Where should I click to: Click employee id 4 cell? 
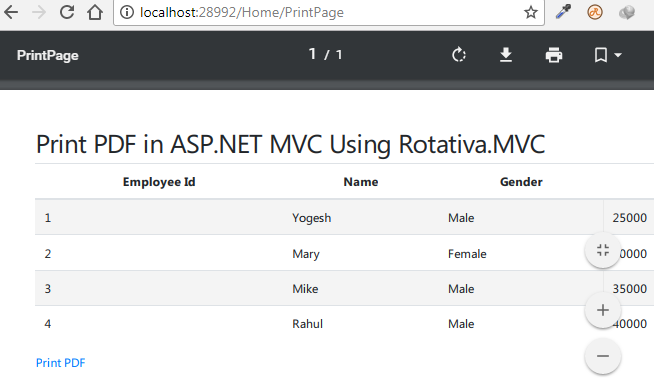tap(48, 324)
